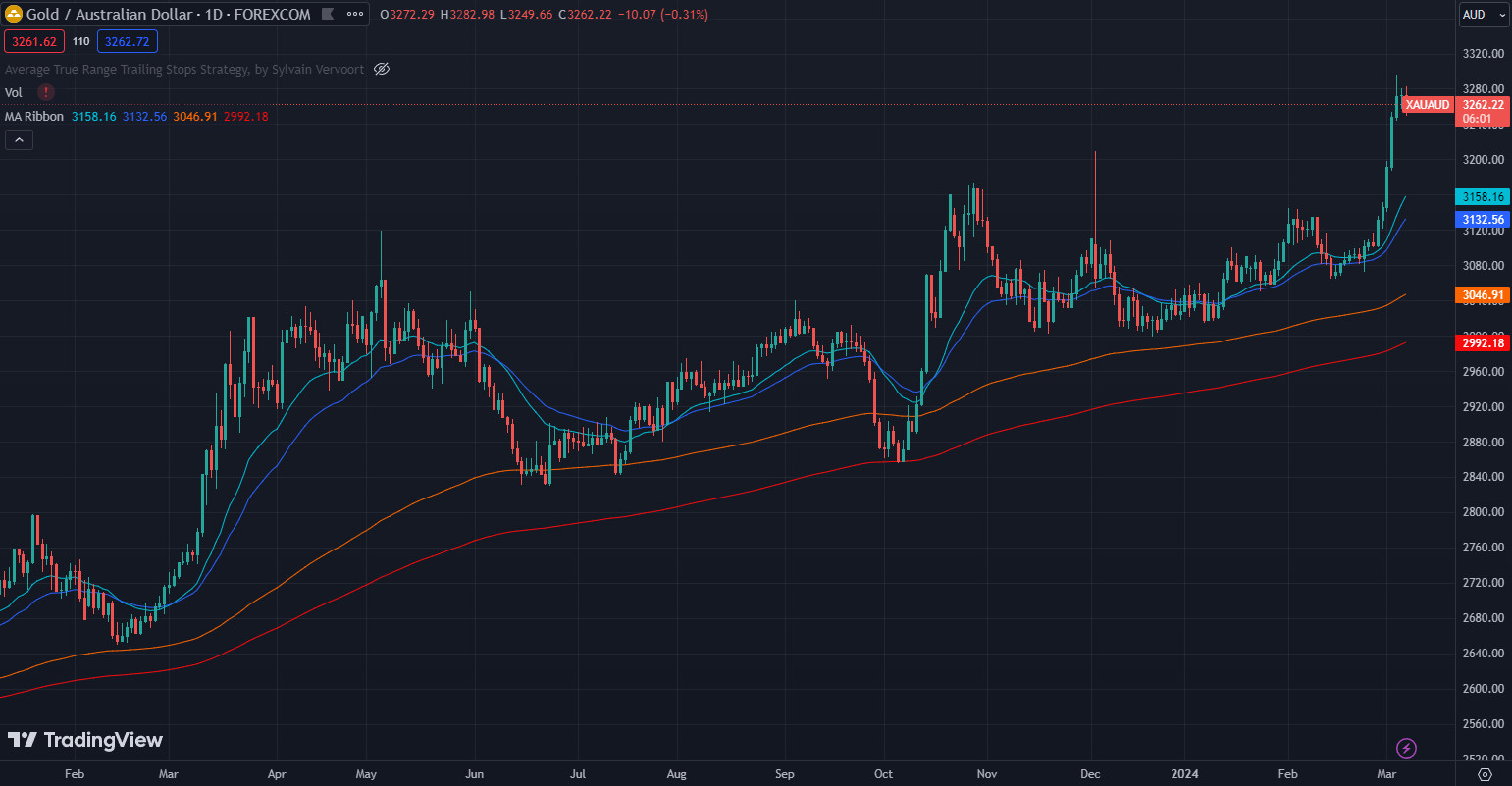The height and width of the screenshot is (786, 1512).
Task: Click the blue buy price 3262.72
Action: point(128,41)
